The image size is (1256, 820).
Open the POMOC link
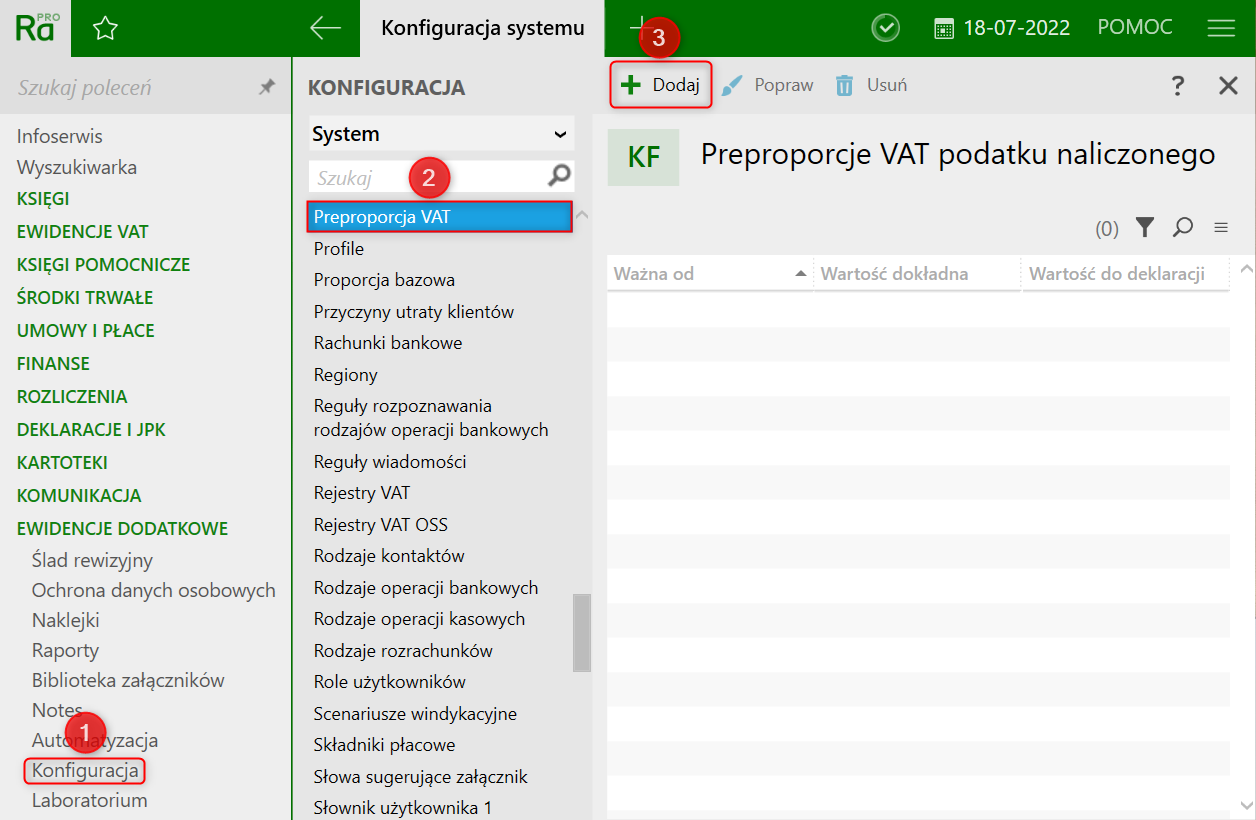pos(1135,28)
